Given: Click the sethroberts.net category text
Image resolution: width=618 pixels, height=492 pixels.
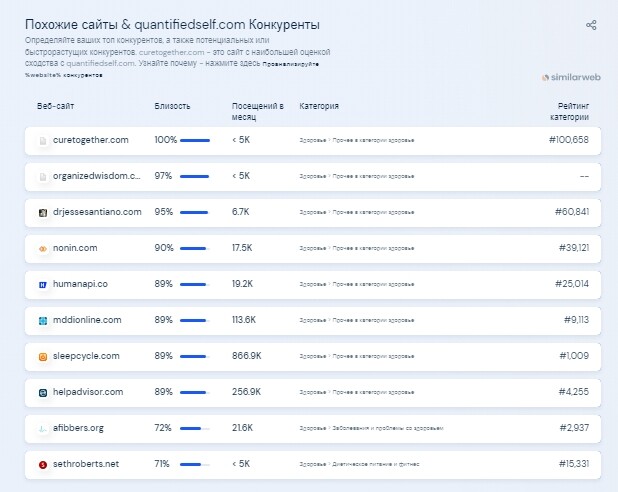Looking at the screenshot, I should coord(359,464).
